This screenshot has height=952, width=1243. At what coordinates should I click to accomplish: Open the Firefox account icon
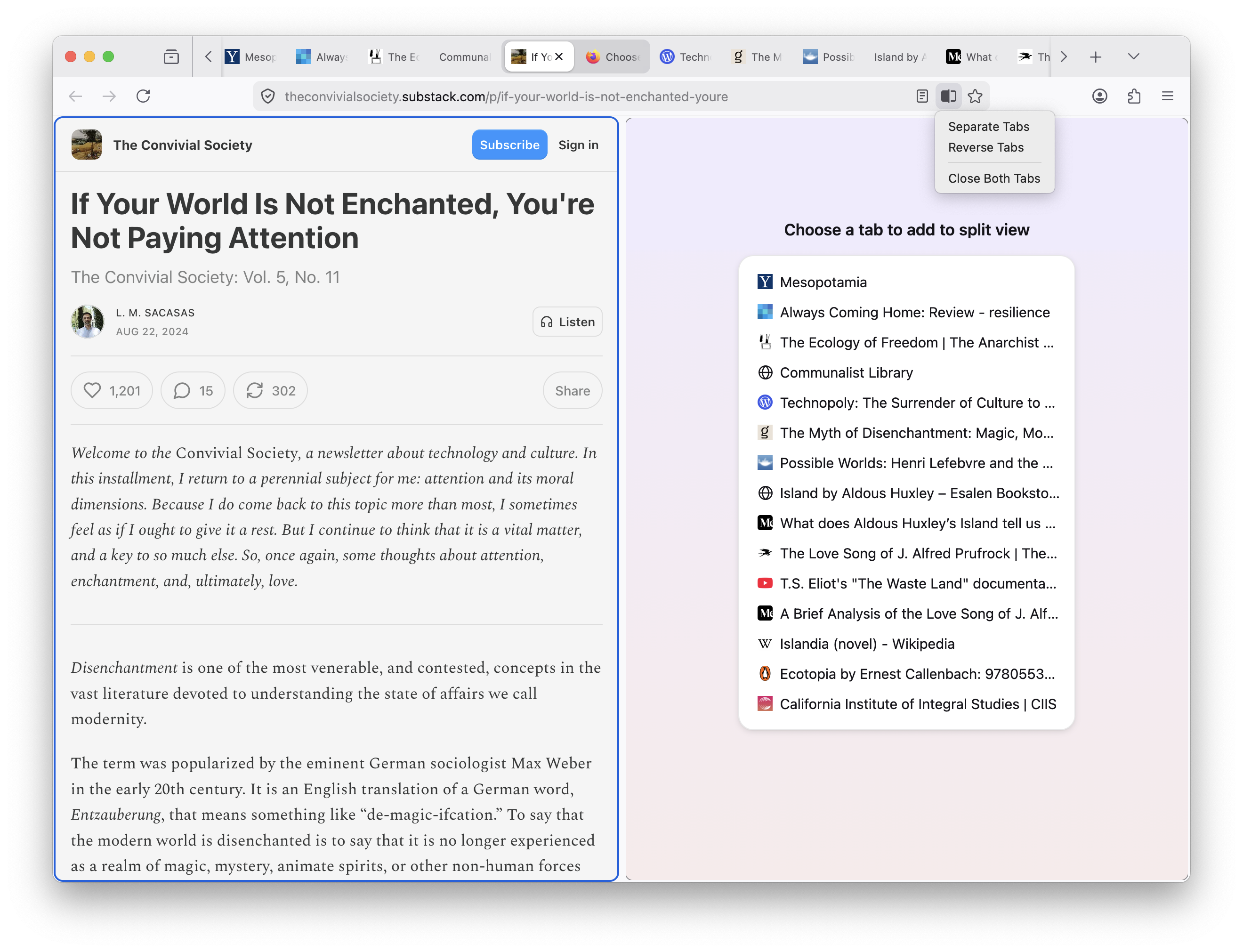pos(1099,97)
